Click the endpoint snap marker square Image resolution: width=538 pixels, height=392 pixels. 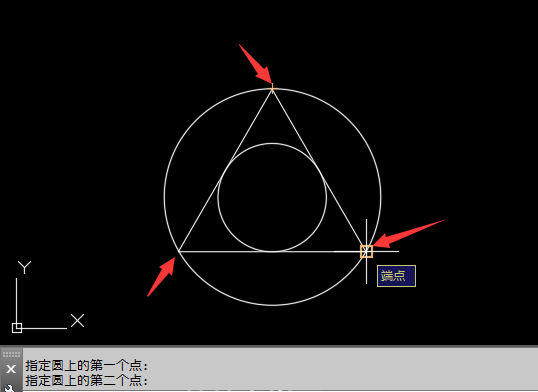(366, 251)
